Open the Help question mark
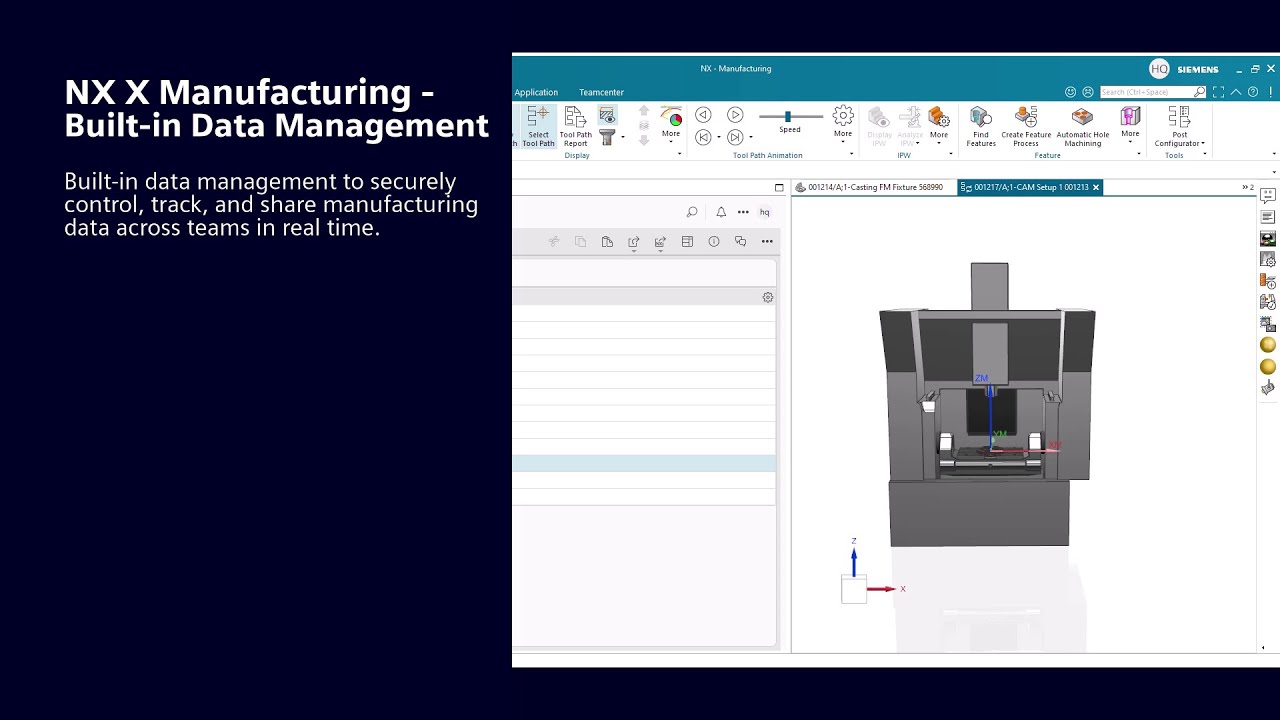 [1253, 92]
